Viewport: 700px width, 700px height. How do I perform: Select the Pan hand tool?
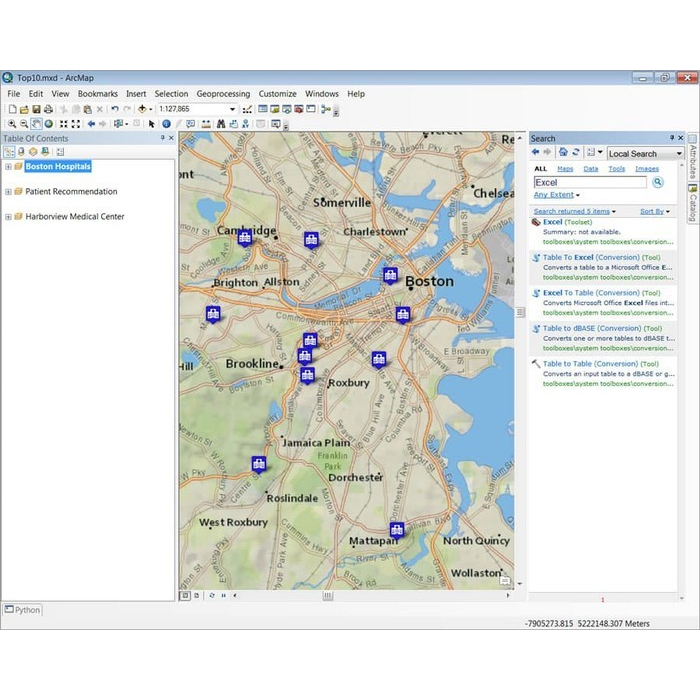click(x=36, y=124)
